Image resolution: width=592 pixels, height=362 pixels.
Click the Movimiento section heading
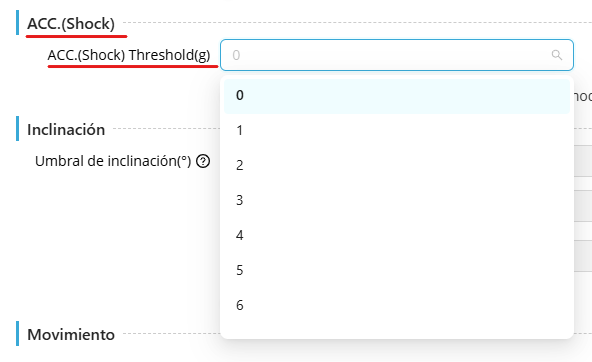coord(71,335)
